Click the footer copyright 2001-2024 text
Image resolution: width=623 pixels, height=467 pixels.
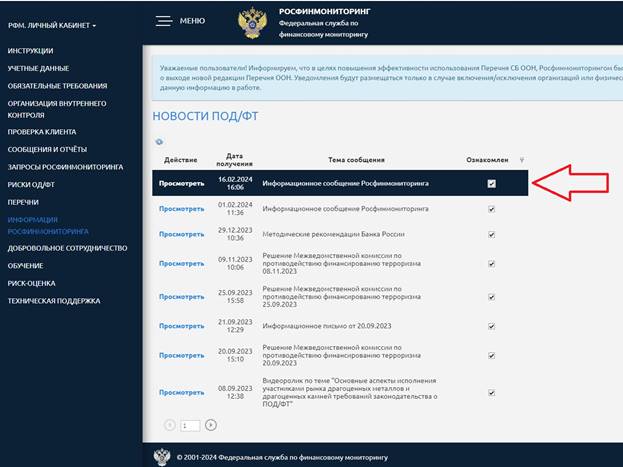[x=282, y=457]
